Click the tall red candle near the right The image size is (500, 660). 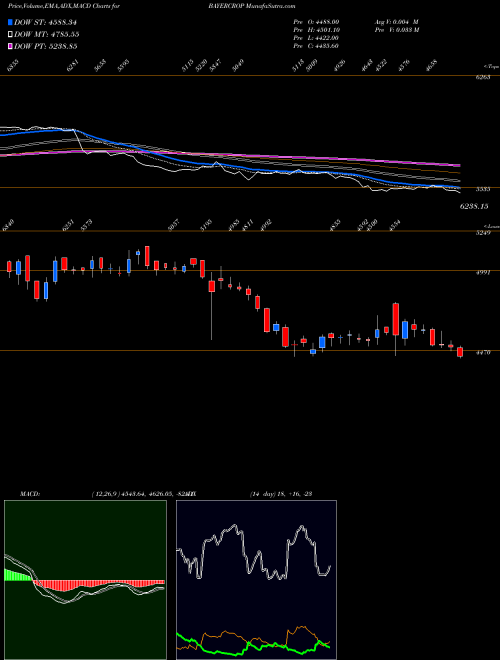tap(396, 319)
